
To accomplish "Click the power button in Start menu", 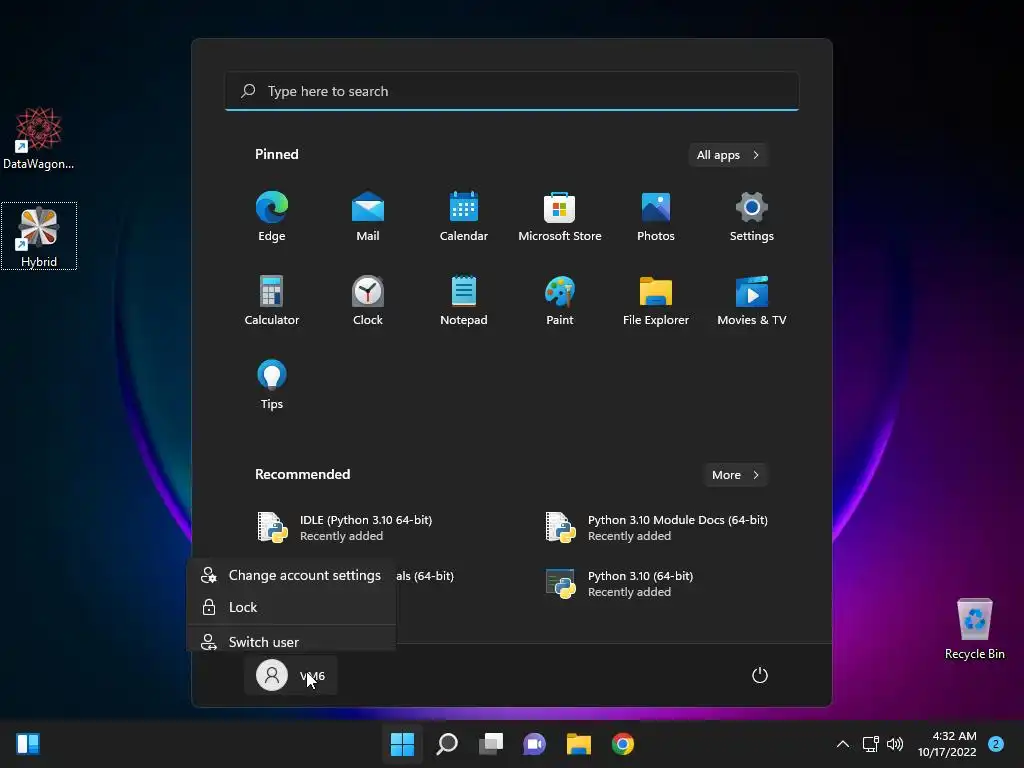I will coord(760,675).
